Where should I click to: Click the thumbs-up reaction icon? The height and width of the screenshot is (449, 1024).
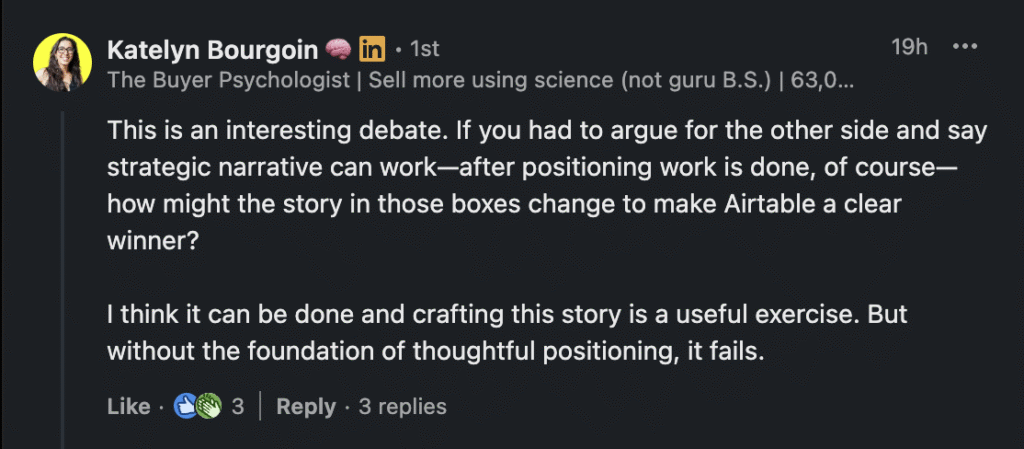click(186, 407)
